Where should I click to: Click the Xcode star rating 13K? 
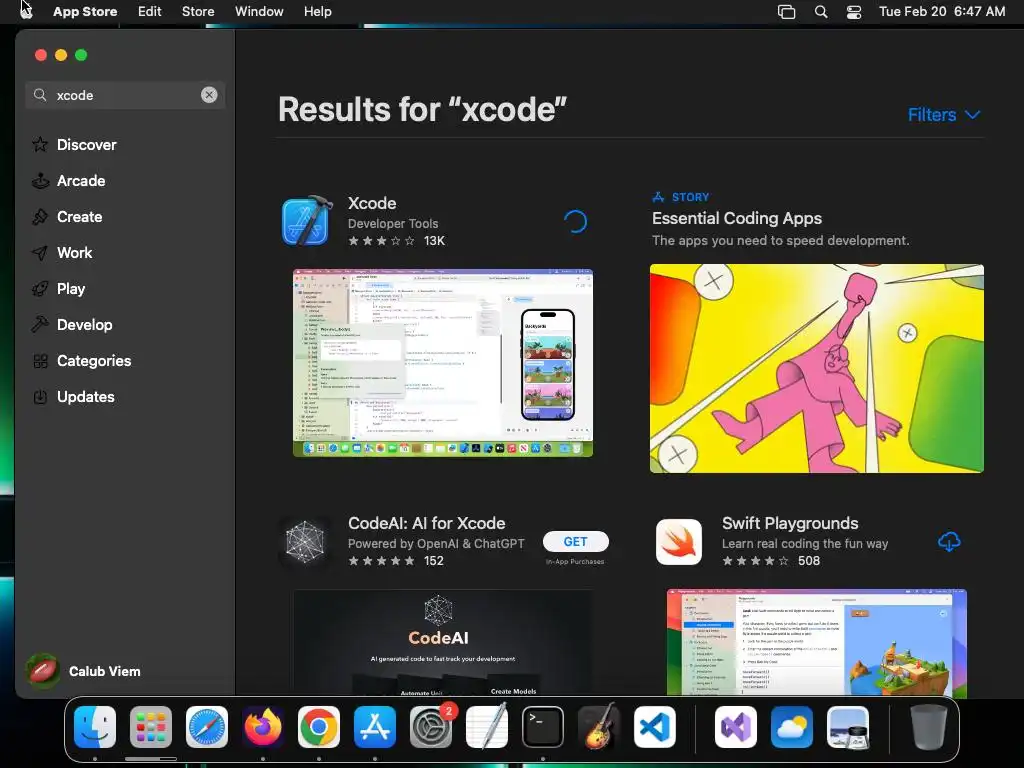click(x=396, y=241)
